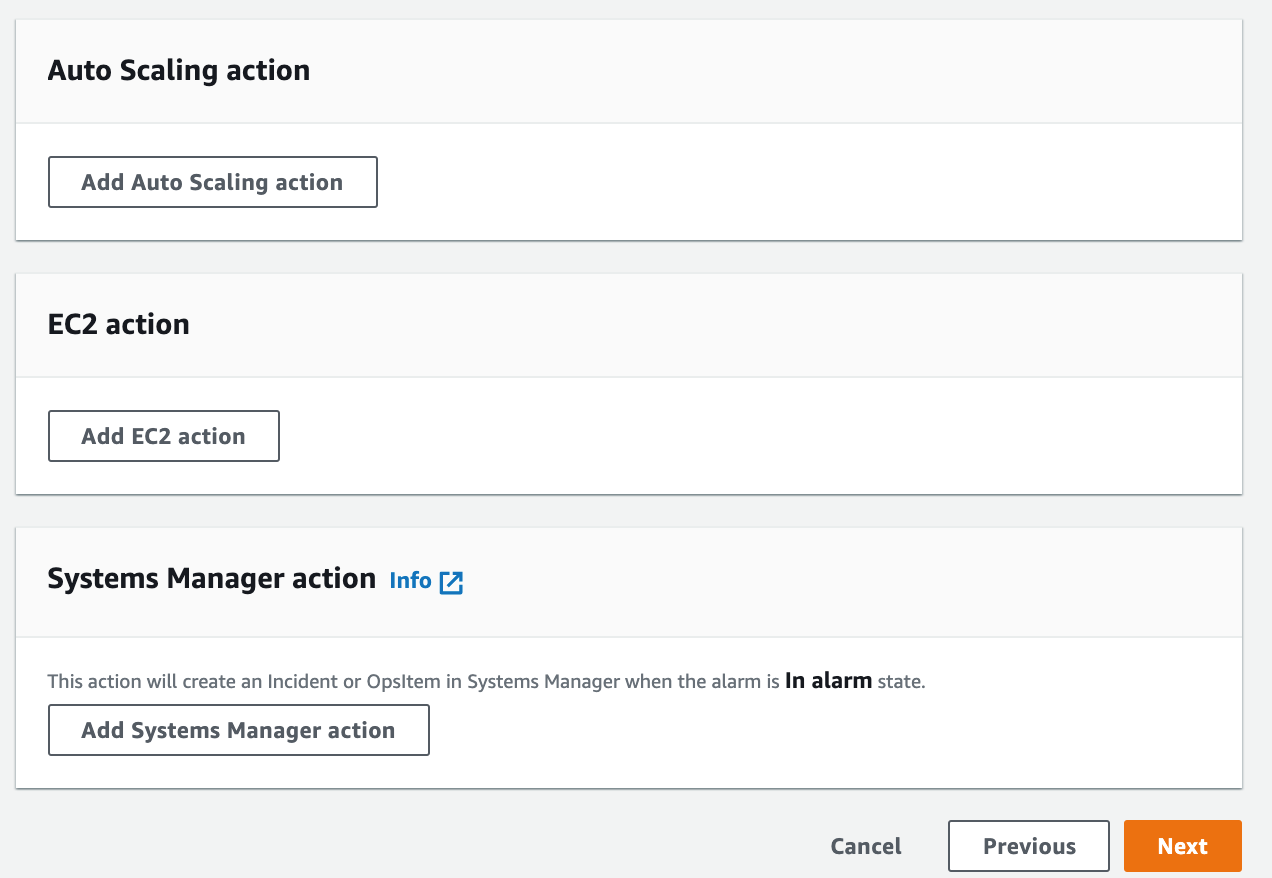Click the Systems Manager action heading
The image size is (1272, 878).
tap(211, 578)
